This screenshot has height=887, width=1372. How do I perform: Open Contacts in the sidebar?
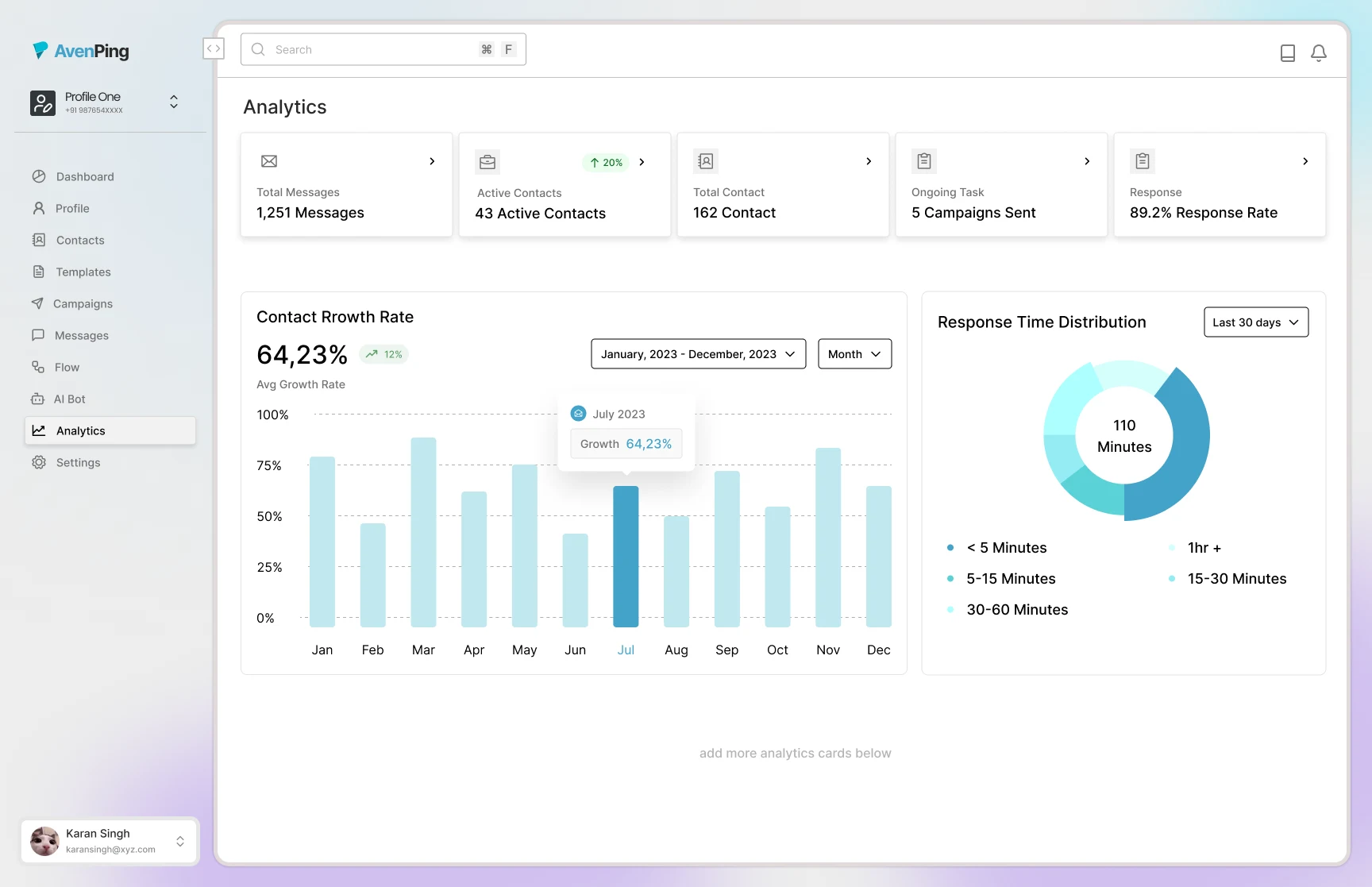[x=110, y=240]
